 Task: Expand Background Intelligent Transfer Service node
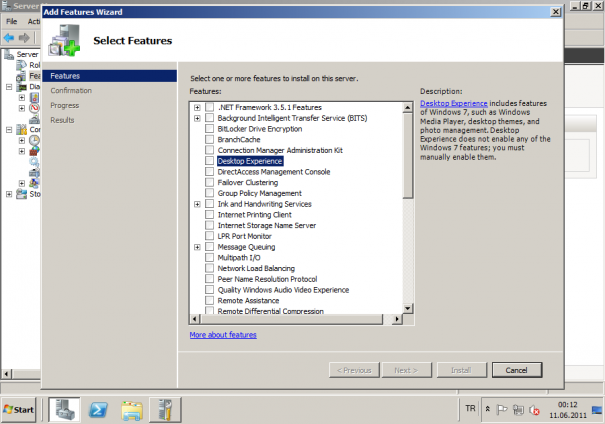(197, 118)
